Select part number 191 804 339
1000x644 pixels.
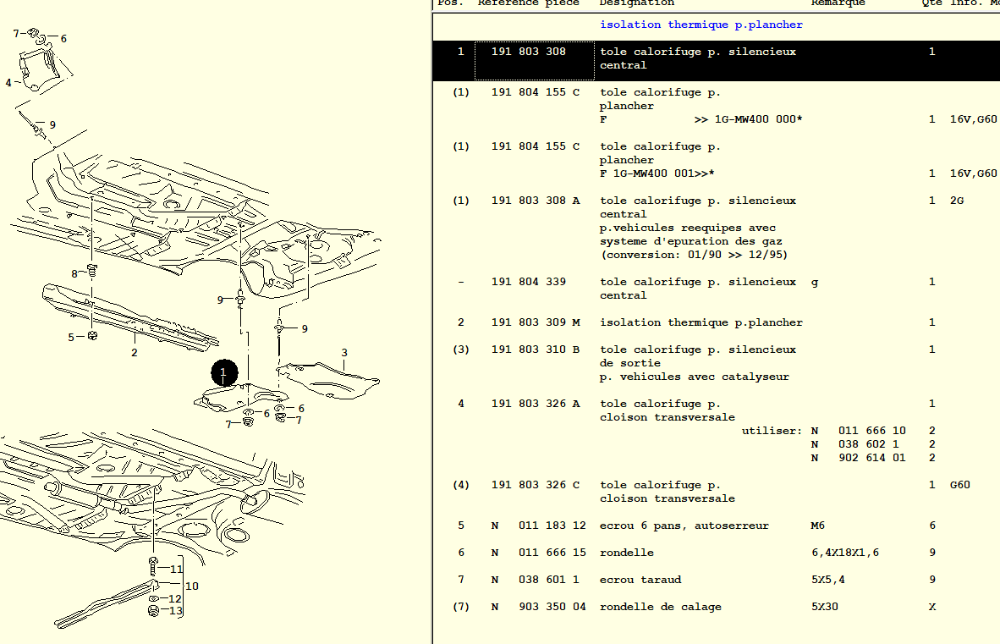coord(528,282)
